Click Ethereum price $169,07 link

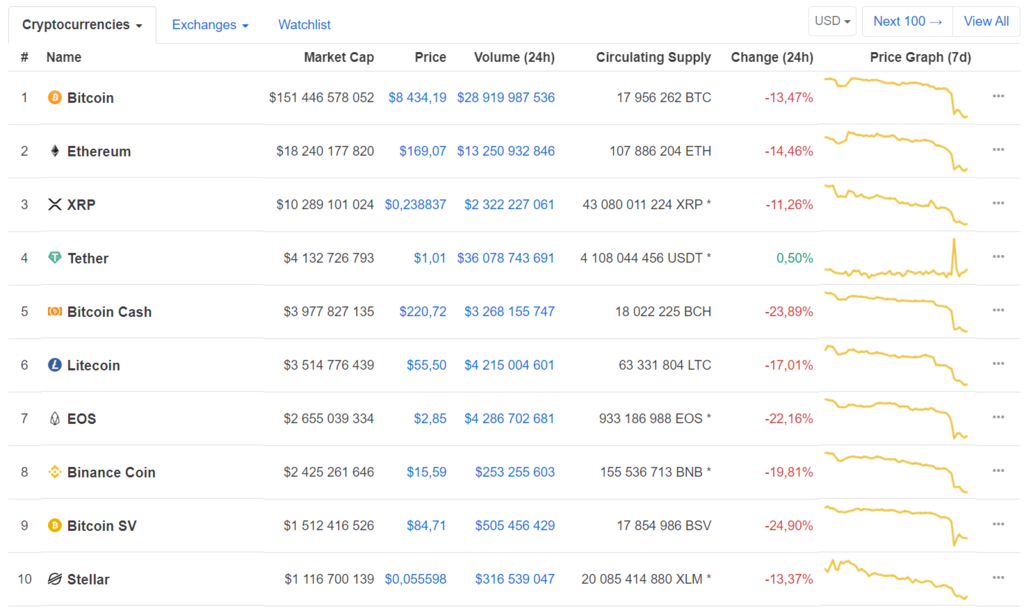[x=422, y=151]
